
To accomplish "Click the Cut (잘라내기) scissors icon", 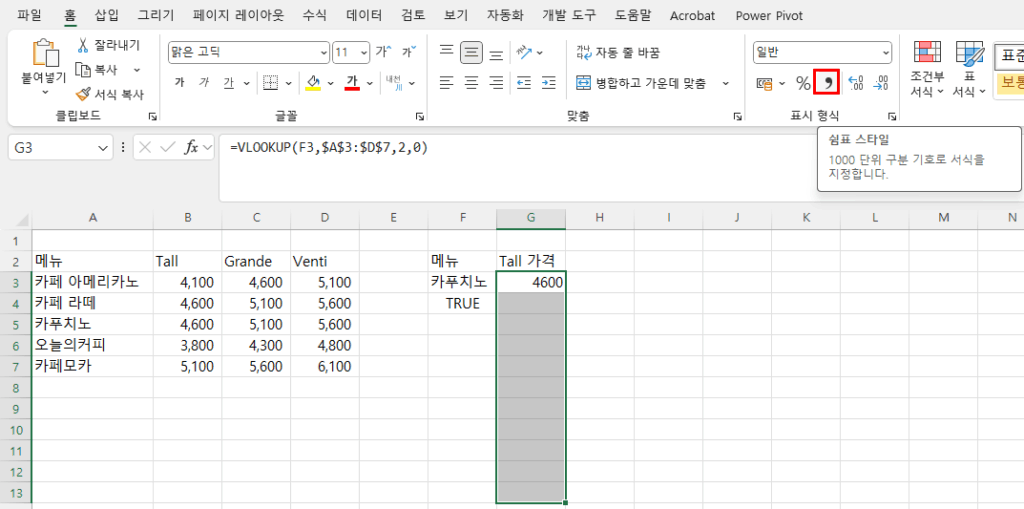I will (83, 45).
